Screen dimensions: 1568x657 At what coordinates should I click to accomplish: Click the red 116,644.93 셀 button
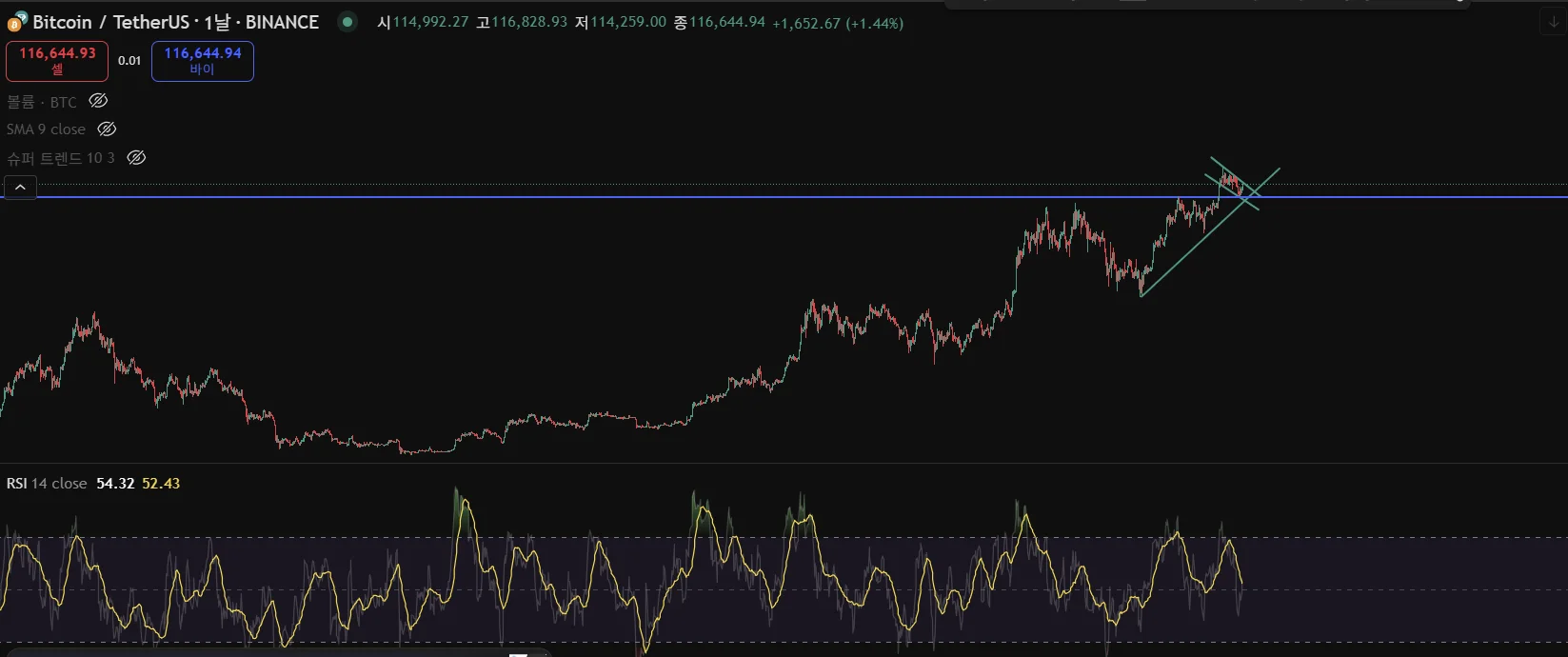(x=57, y=61)
